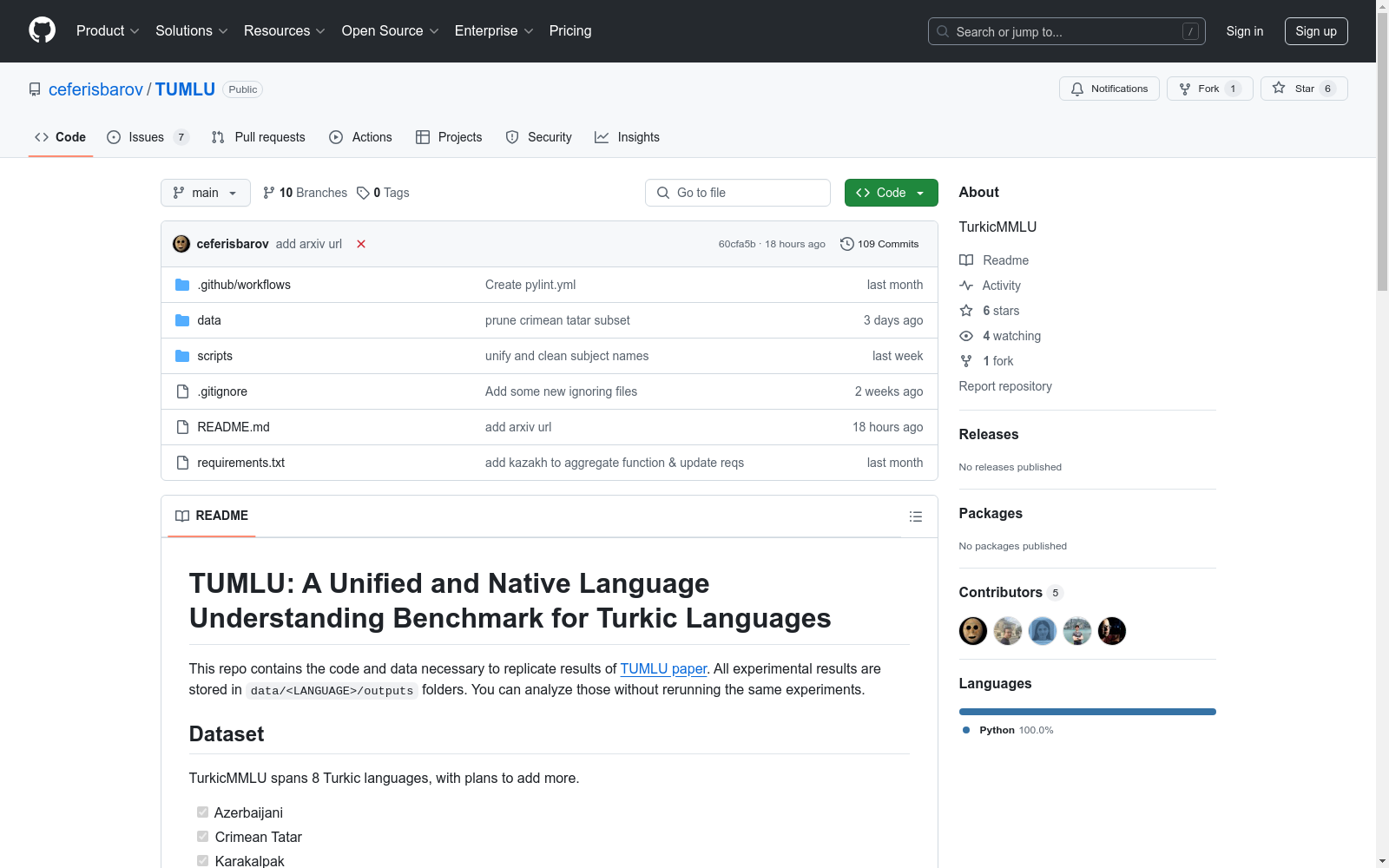Click the Sign up button
Screen dimensions: 1389x868
point(1316,31)
